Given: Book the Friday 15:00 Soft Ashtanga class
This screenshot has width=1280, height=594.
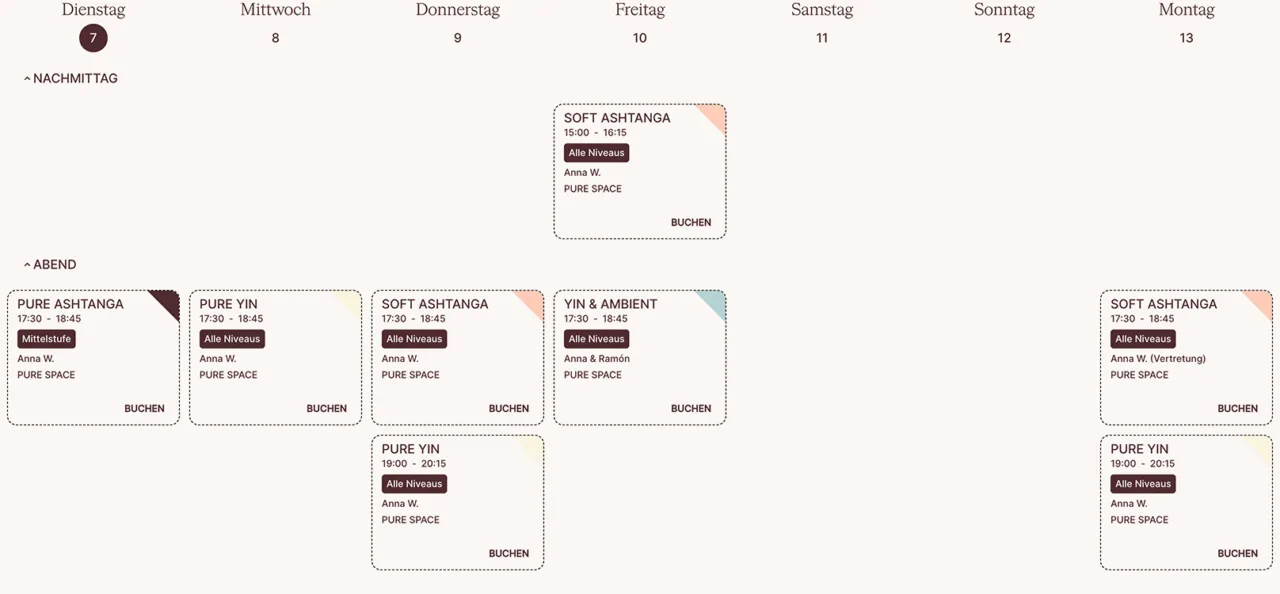Looking at the screenshot, I should tap(691, 222).
